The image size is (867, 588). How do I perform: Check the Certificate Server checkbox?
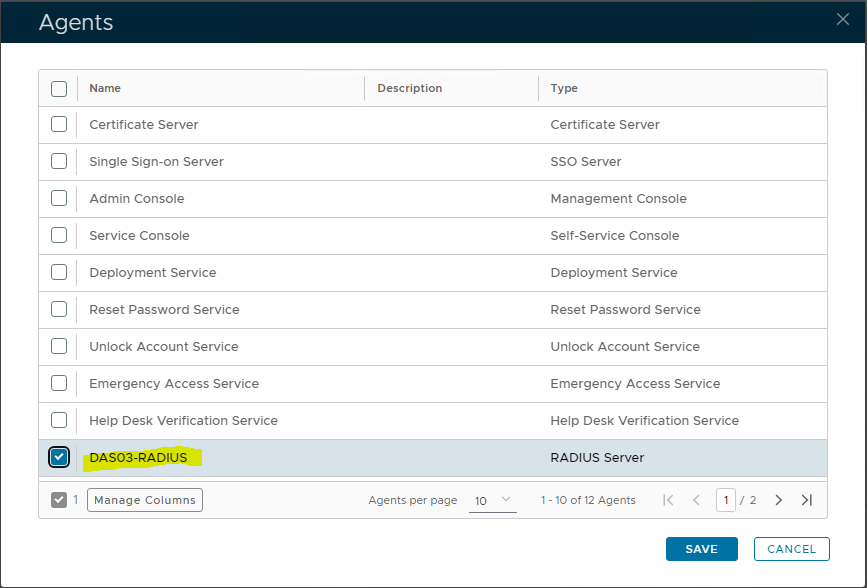59,125
